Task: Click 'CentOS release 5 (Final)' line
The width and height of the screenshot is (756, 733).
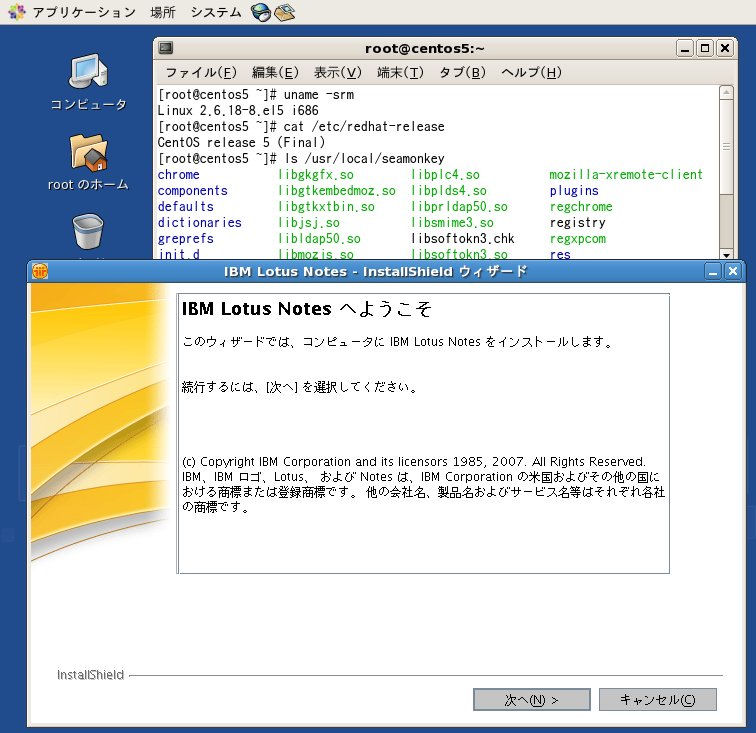Action: [242, 142]
